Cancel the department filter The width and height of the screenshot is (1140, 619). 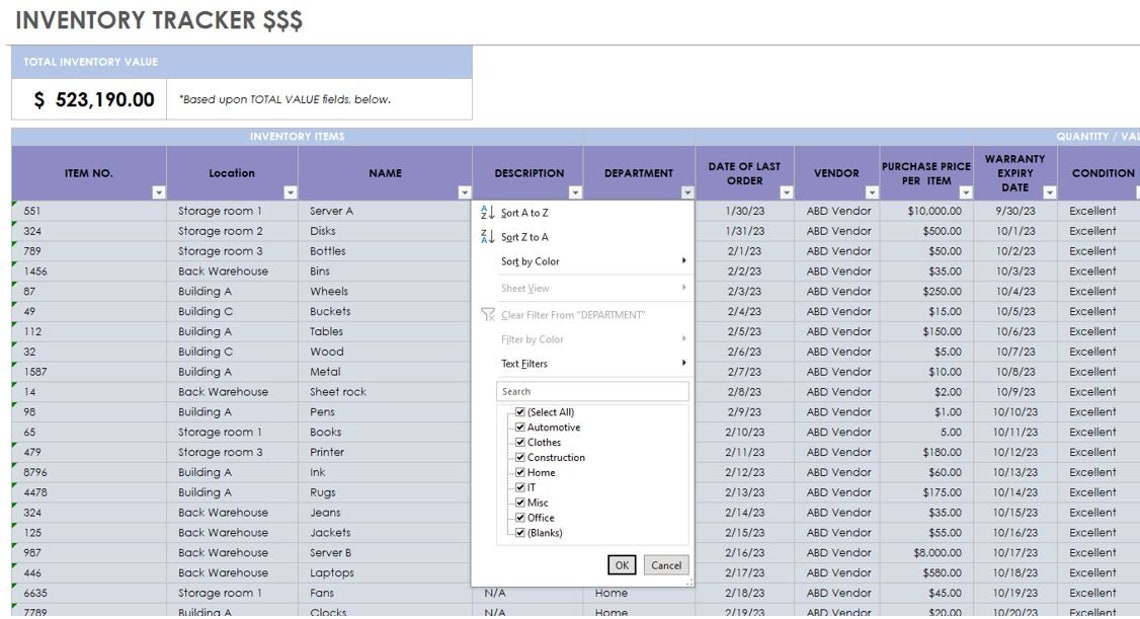666,564
